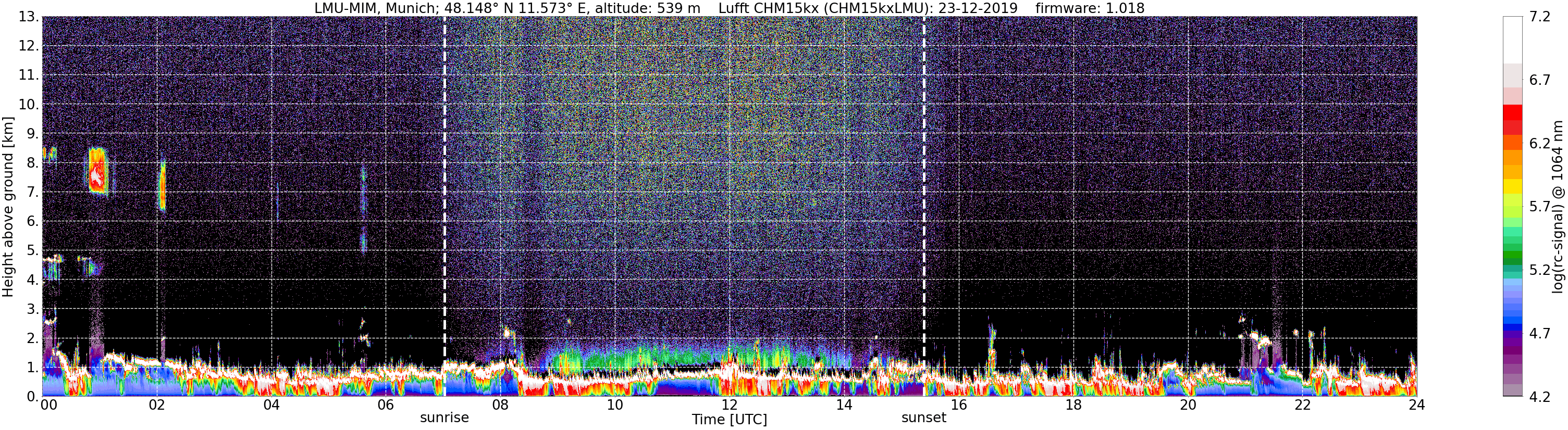
Task: Click the x-axis tick label 02
Action: pyautogui.click(x=156, y=405)
